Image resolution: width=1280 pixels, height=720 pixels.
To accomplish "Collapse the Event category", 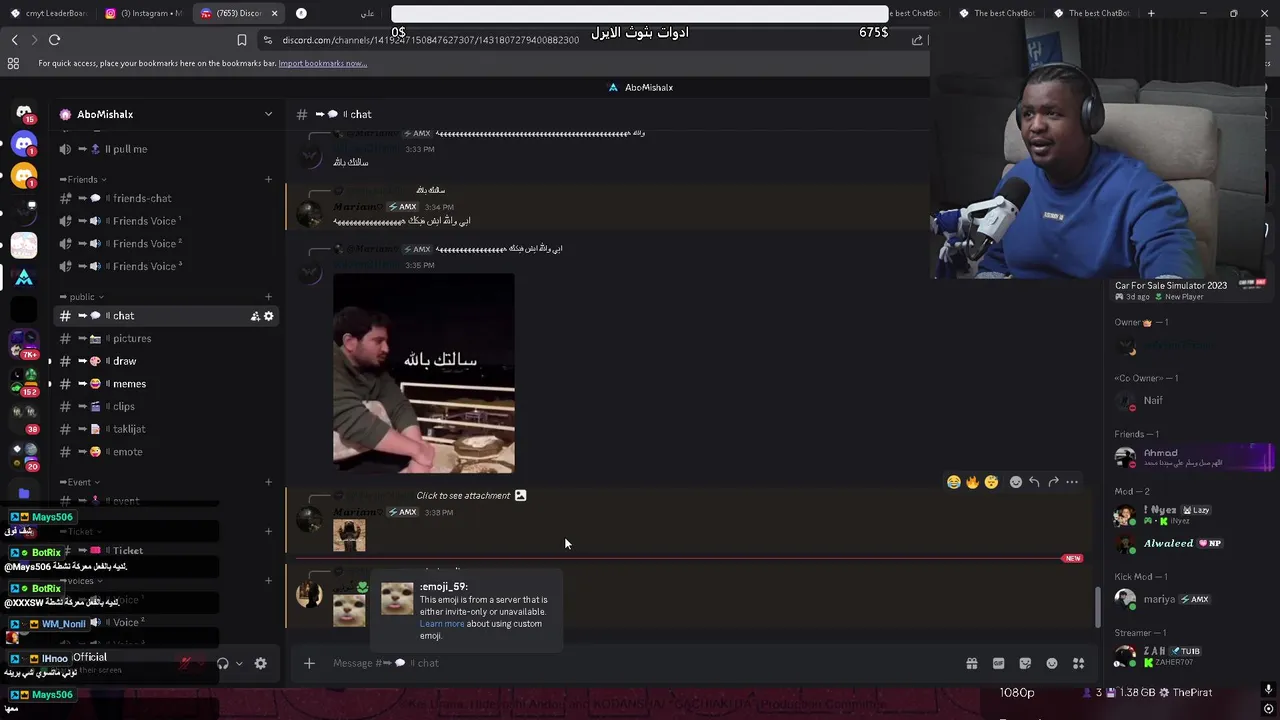I will pyautogui.click(x=79, y=482).
